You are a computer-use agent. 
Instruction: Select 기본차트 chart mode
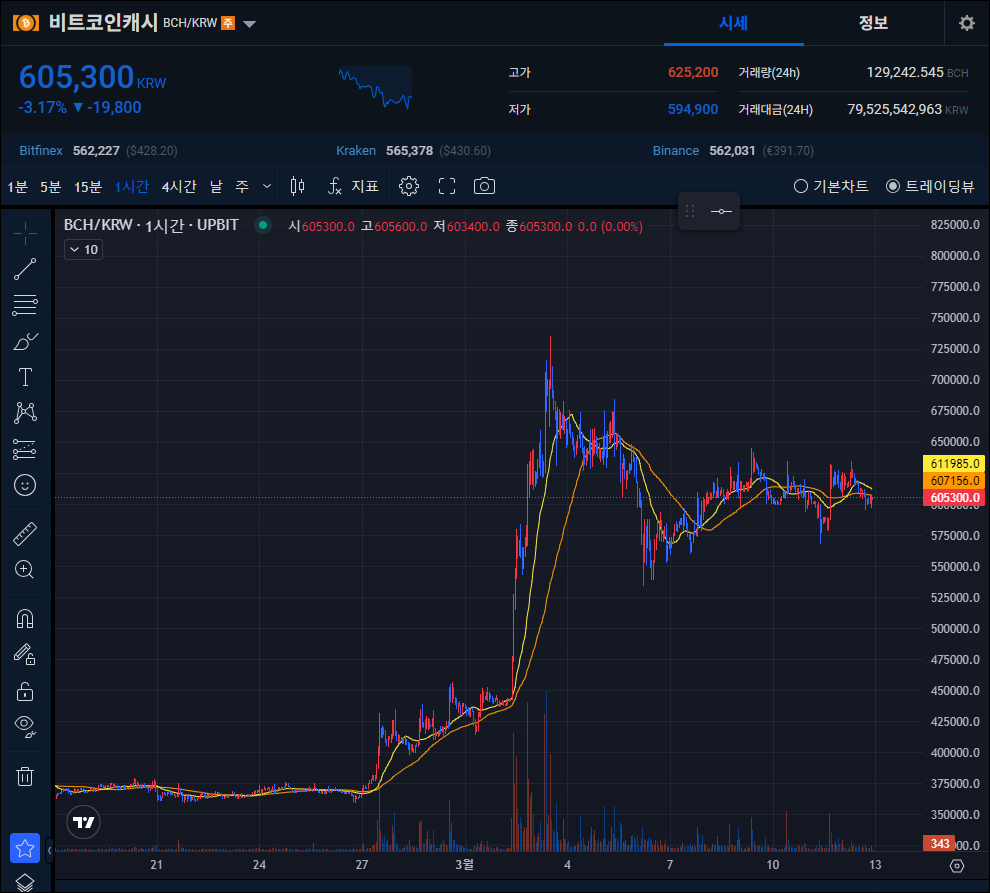click(831, 186)
